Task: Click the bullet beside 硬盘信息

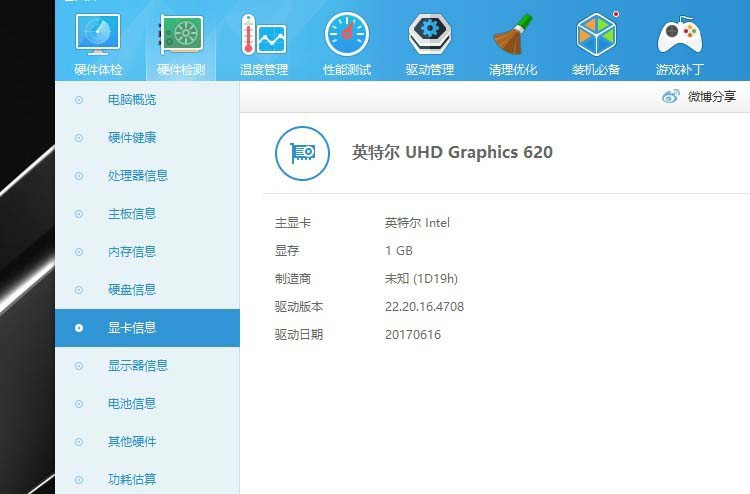Action: point(79,290)
